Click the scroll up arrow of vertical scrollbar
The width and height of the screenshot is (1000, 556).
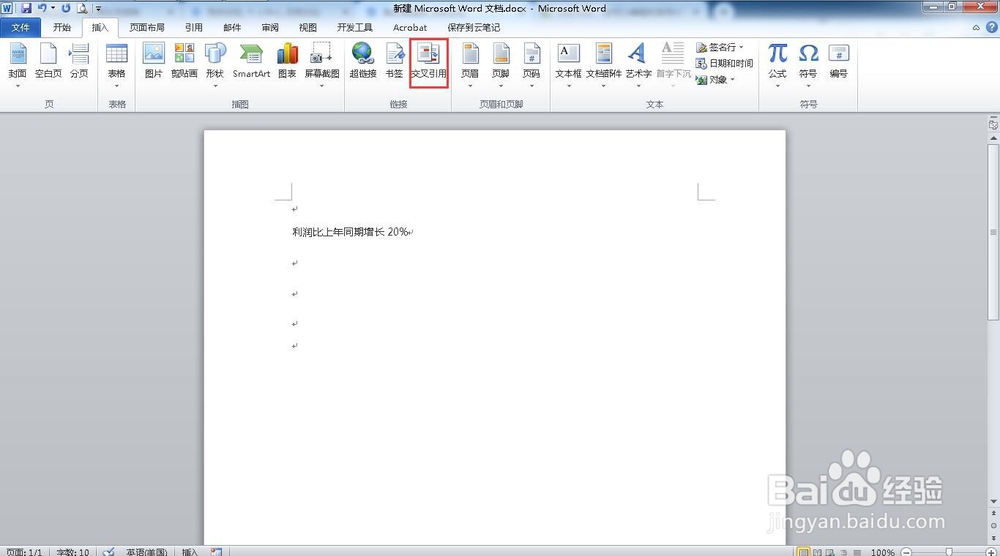coord(994,138)
